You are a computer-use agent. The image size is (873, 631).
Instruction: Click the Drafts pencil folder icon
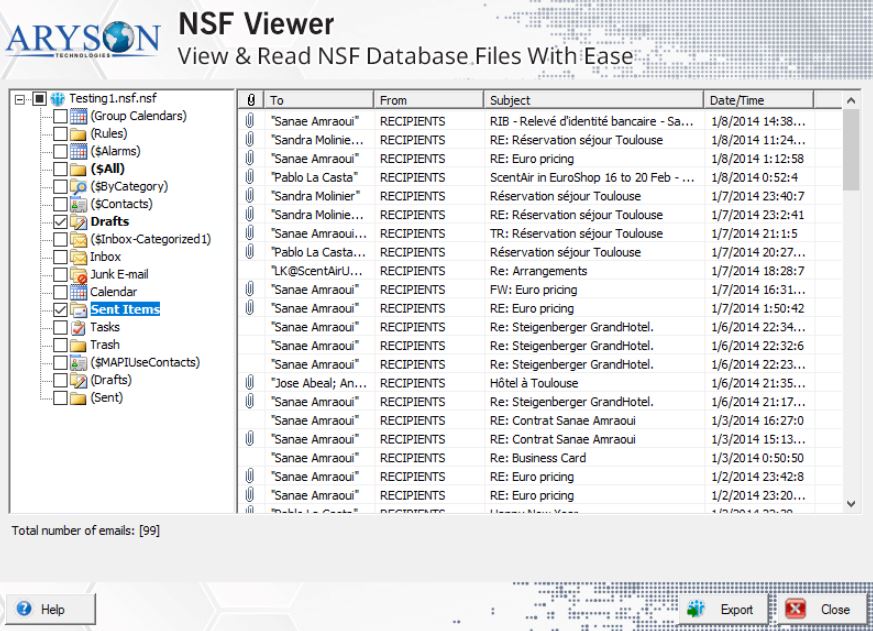click(79, 222)
